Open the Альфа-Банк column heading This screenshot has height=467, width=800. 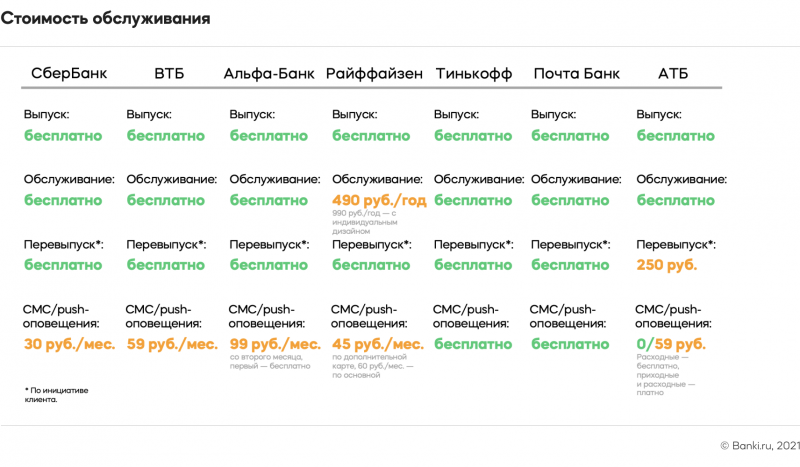tap(269, 74)
